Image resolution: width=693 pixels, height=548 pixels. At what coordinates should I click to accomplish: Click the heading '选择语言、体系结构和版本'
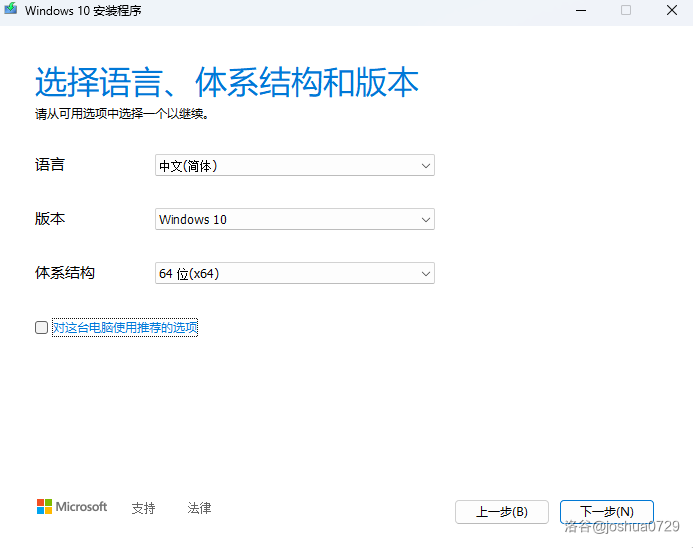(x=227, y=82)
